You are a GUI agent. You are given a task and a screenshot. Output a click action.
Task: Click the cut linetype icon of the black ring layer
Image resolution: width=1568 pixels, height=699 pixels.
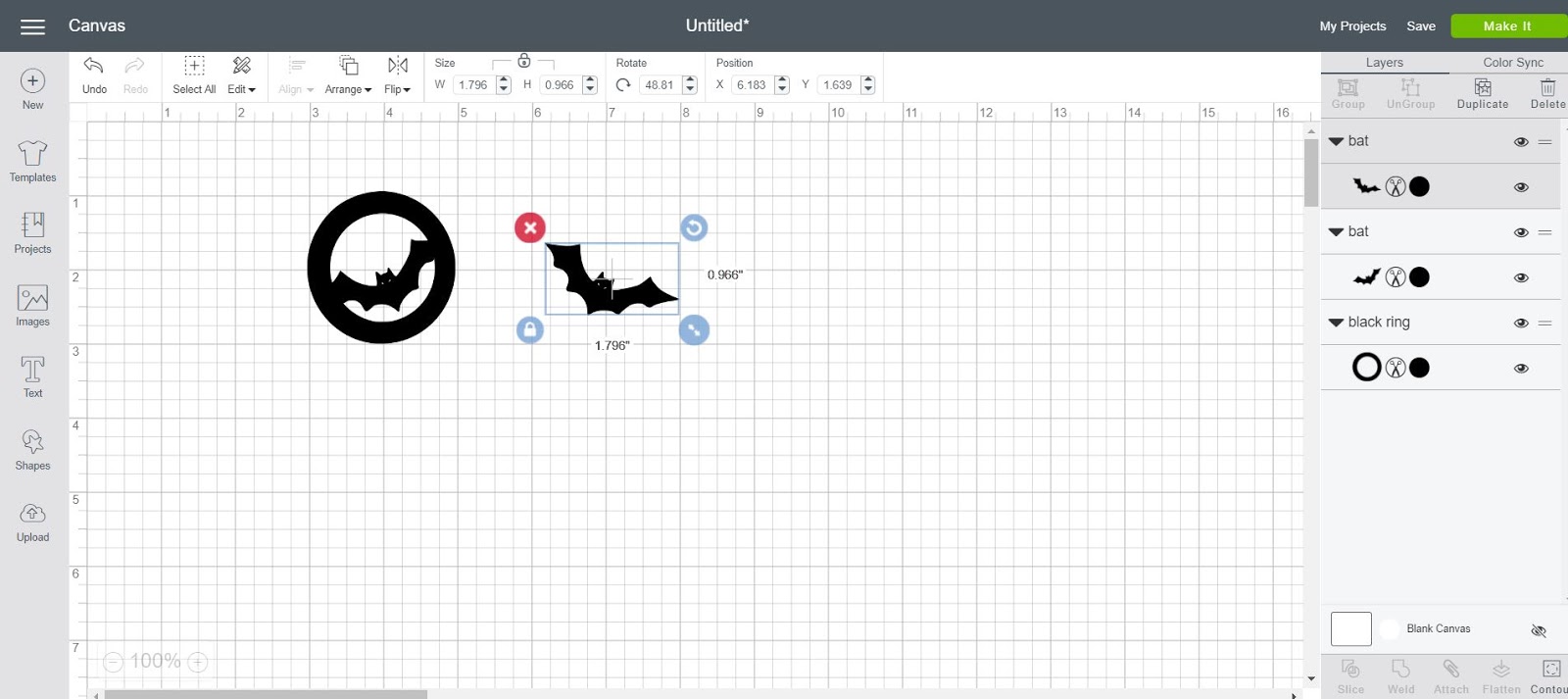pyautogui.click(x=1396, y=368)
